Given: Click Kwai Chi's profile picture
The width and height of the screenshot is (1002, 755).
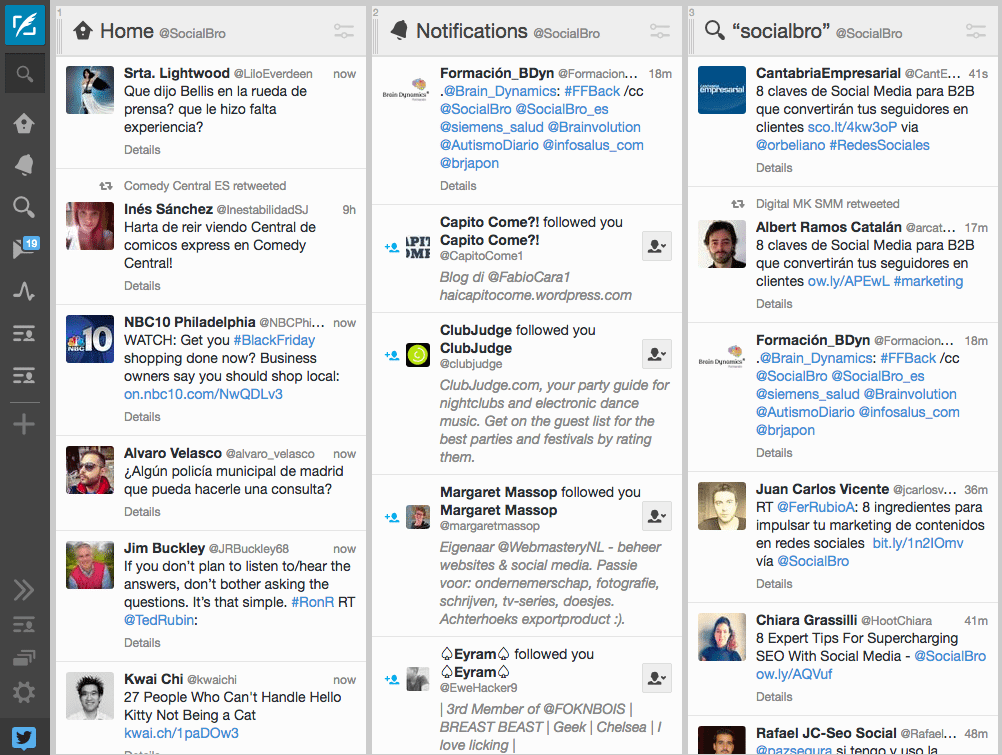Looking at the screenshot, I should tap(90, 696).
